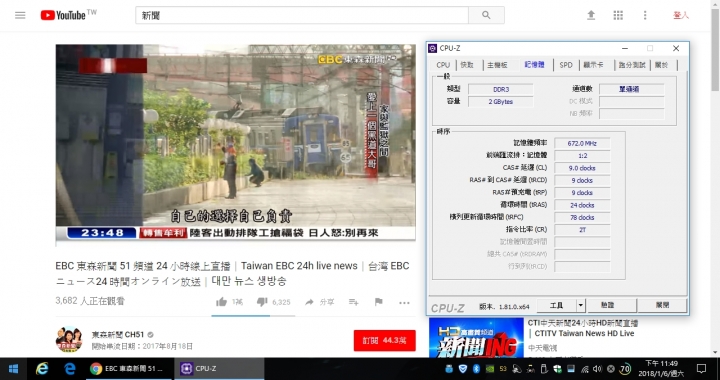Open the Wi-Fi network tray icon
720x380 pixels.
585,369
